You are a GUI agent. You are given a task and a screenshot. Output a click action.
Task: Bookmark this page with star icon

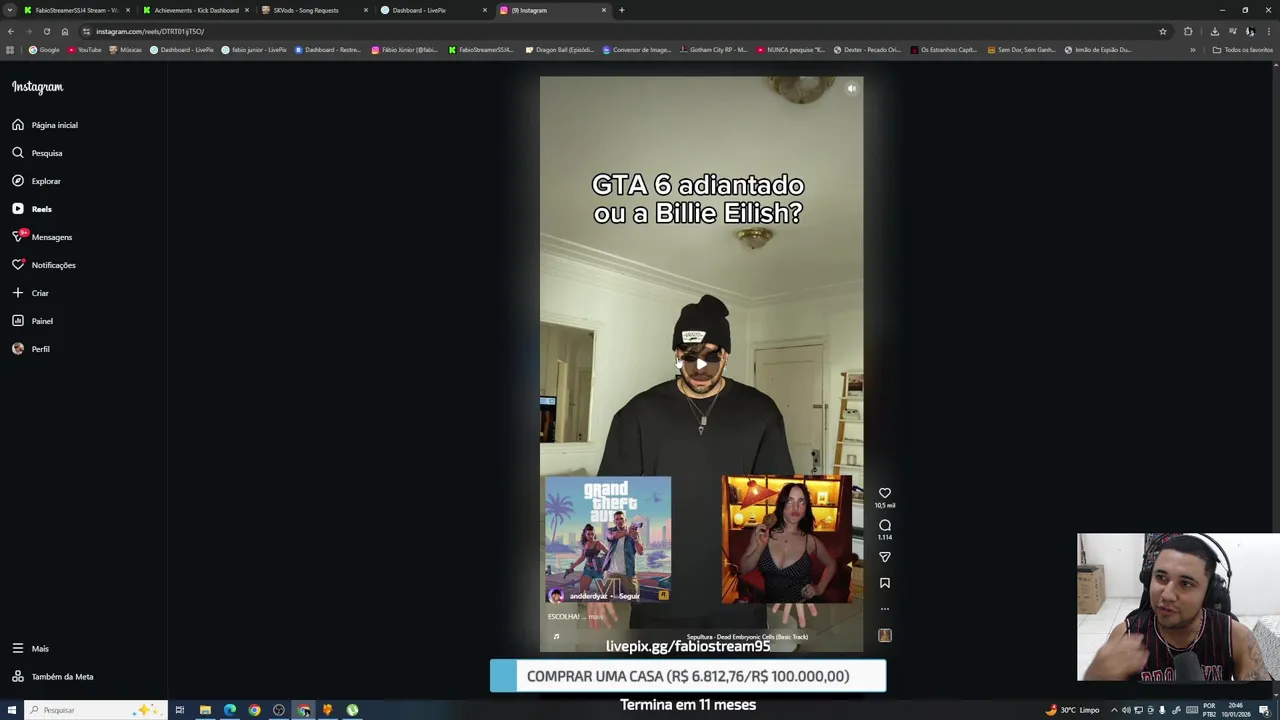tap(1162, 31)
